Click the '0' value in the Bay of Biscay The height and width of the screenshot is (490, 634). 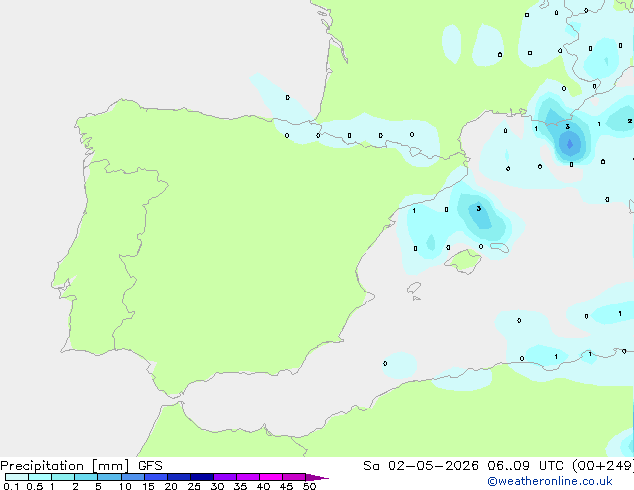point(287,97)
